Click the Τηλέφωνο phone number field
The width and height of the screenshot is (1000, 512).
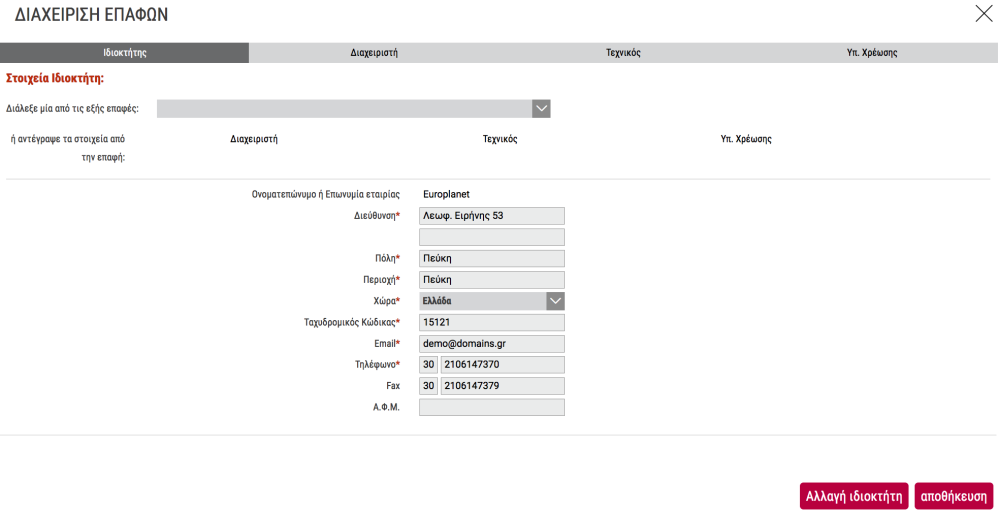pyautogui.click(x=502, y=365)
